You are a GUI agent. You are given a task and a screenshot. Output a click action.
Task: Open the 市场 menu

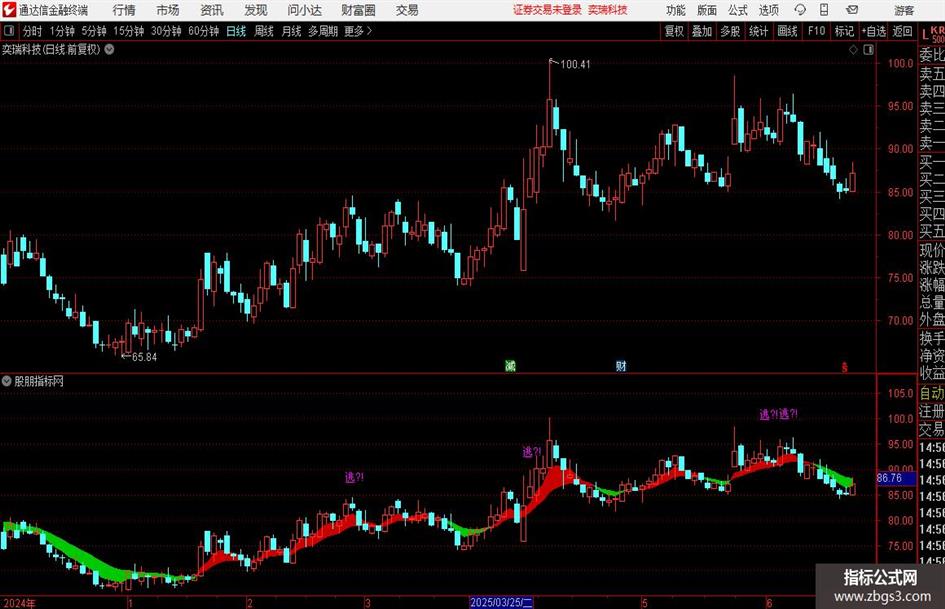tap(168, 10)
